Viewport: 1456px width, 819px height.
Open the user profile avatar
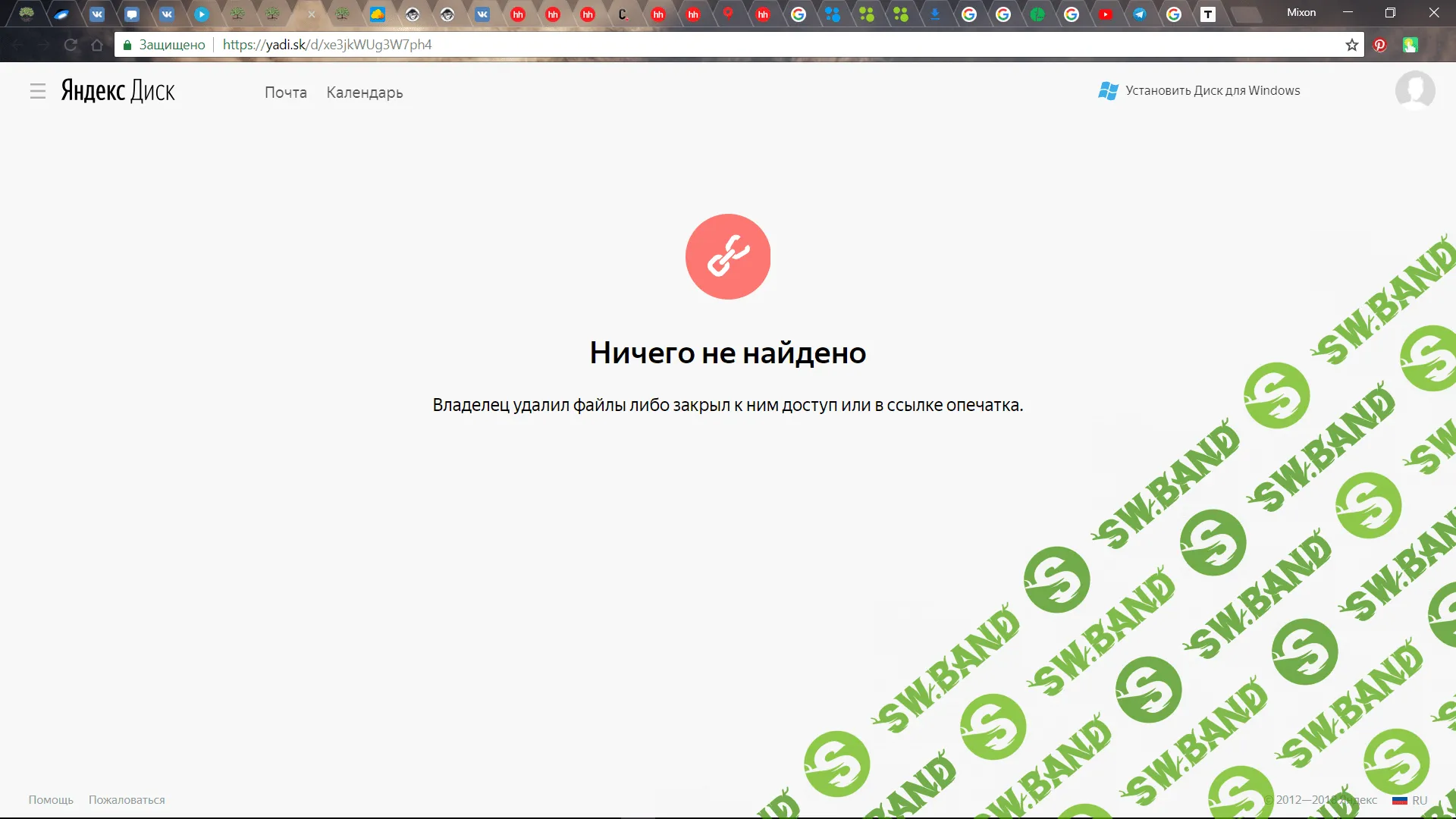click(x=1415, y=90)
